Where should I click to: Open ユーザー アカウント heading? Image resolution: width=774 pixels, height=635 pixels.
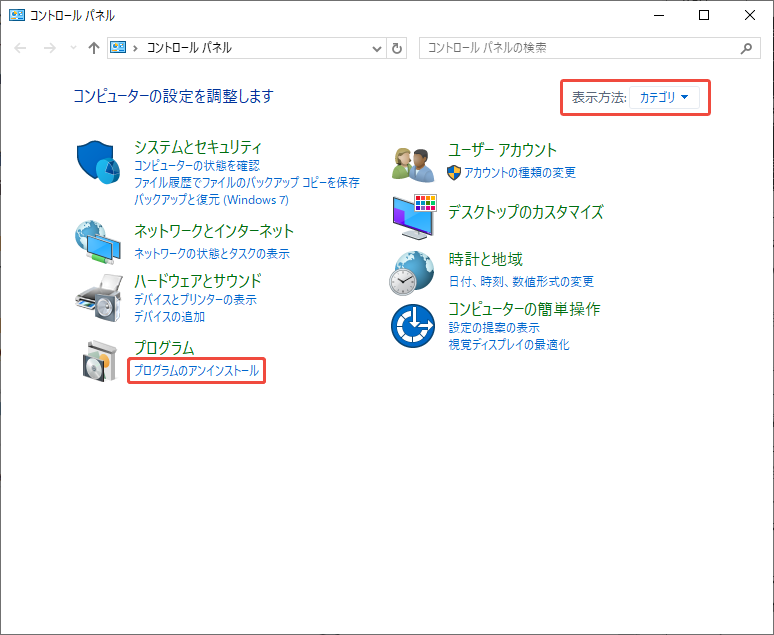tap(502, 150)
